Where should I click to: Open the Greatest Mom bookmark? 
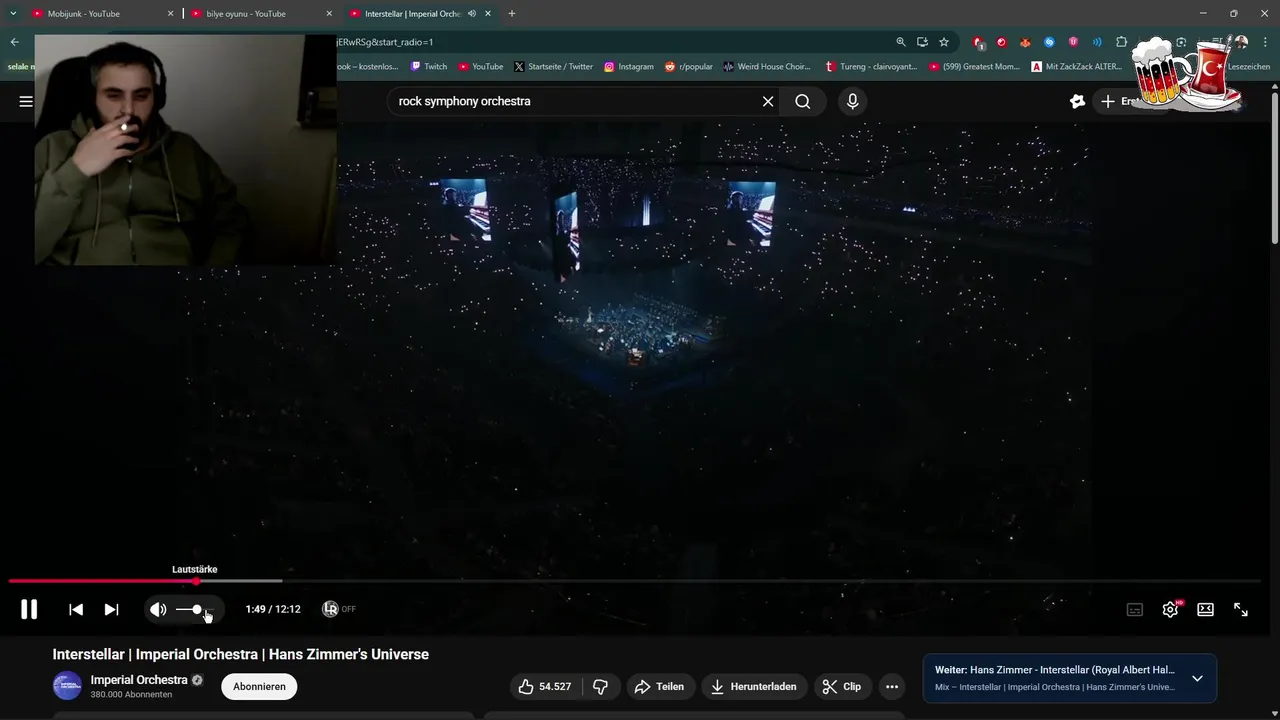point(974,67)
